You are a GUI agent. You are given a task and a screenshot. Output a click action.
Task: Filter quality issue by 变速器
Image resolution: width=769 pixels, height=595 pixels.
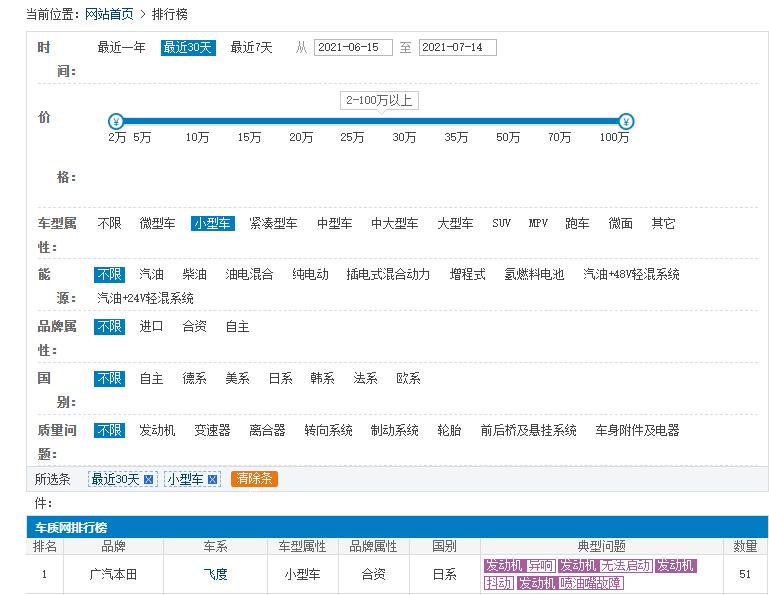tap(212, 431)
